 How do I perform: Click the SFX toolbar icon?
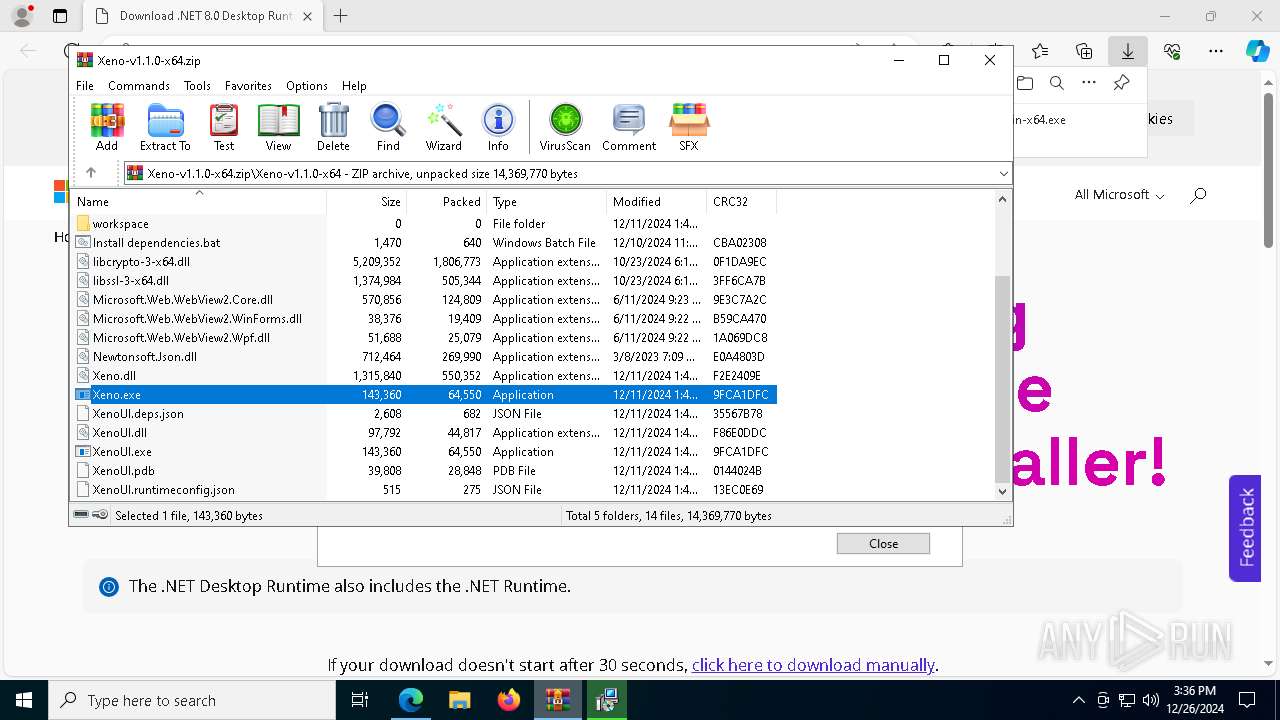tap(689, 127)
